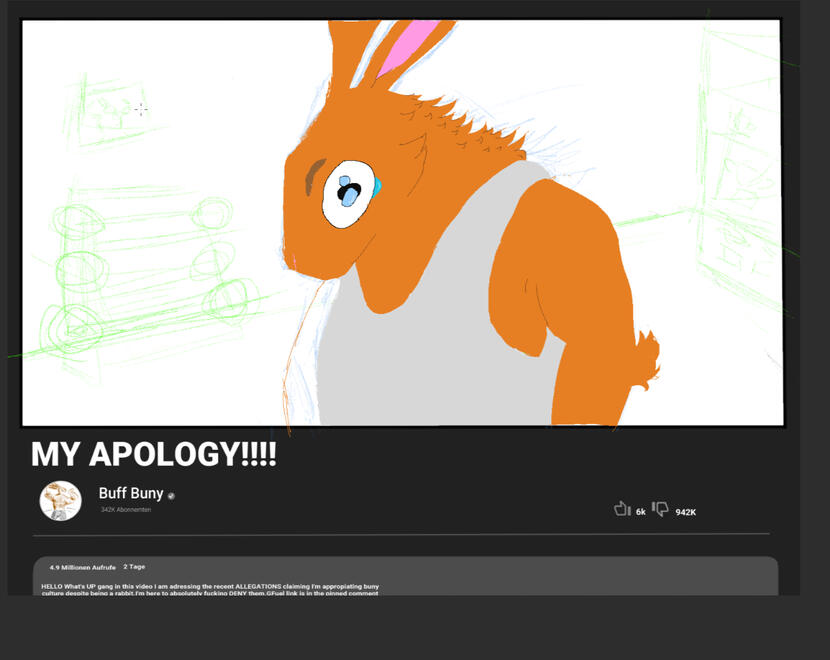Click the 2 Tage upload date
Viewport: 830px width, 660px height.
[134, 567]
